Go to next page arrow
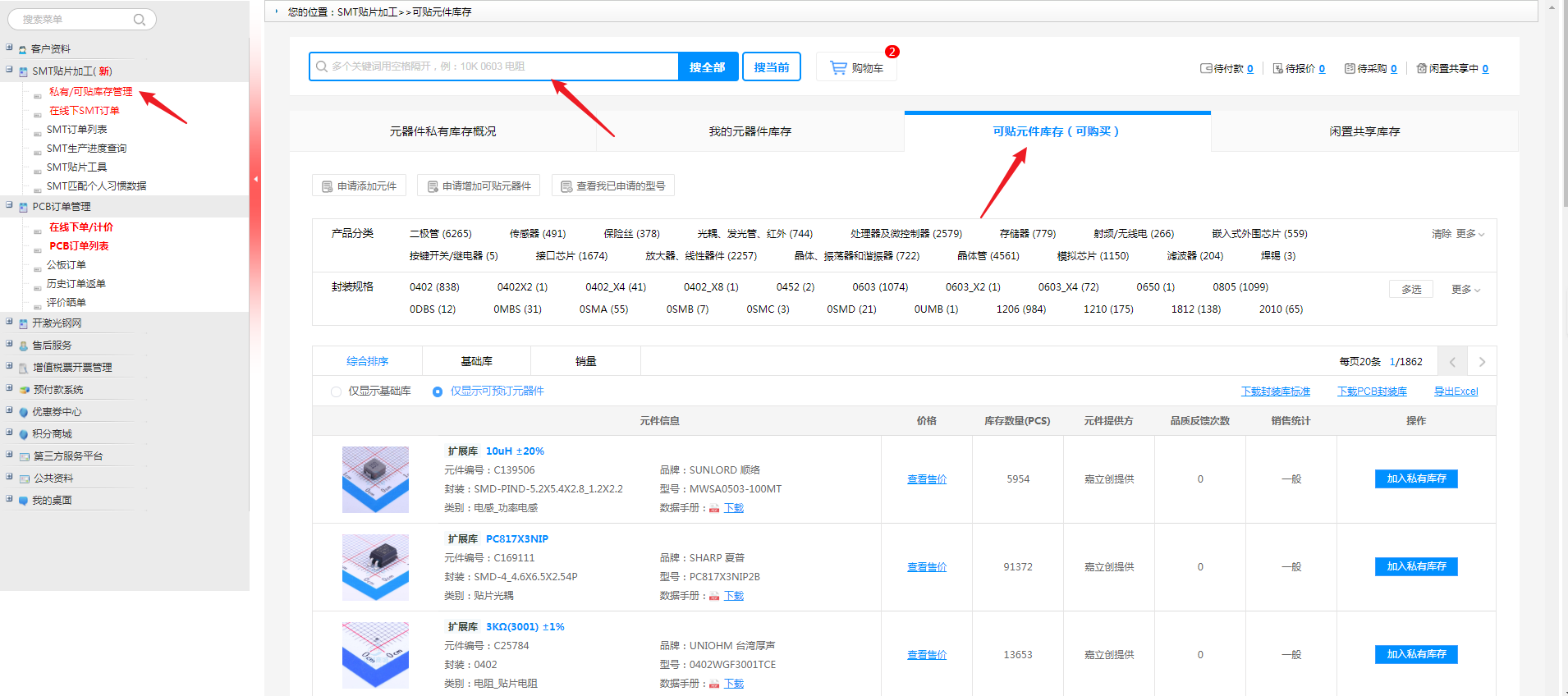 [1482, 362]
